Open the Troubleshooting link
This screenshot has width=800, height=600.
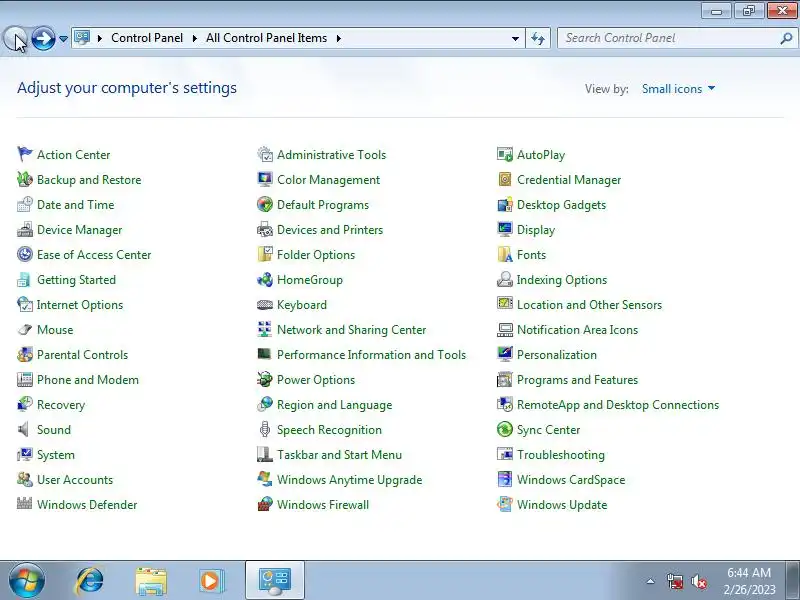point(561,455)
